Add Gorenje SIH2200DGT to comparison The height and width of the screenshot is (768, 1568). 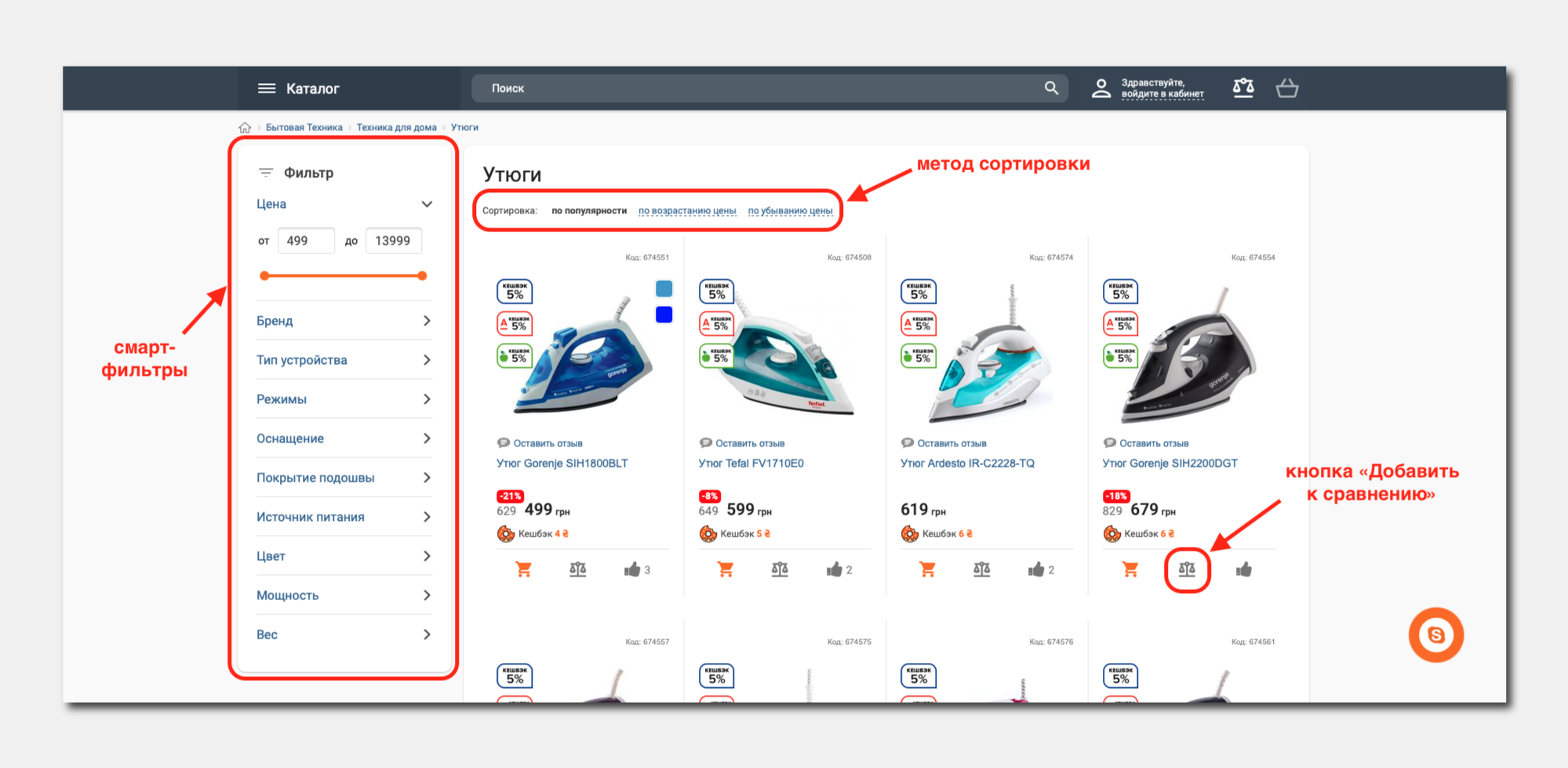[x=1187, y=570]
